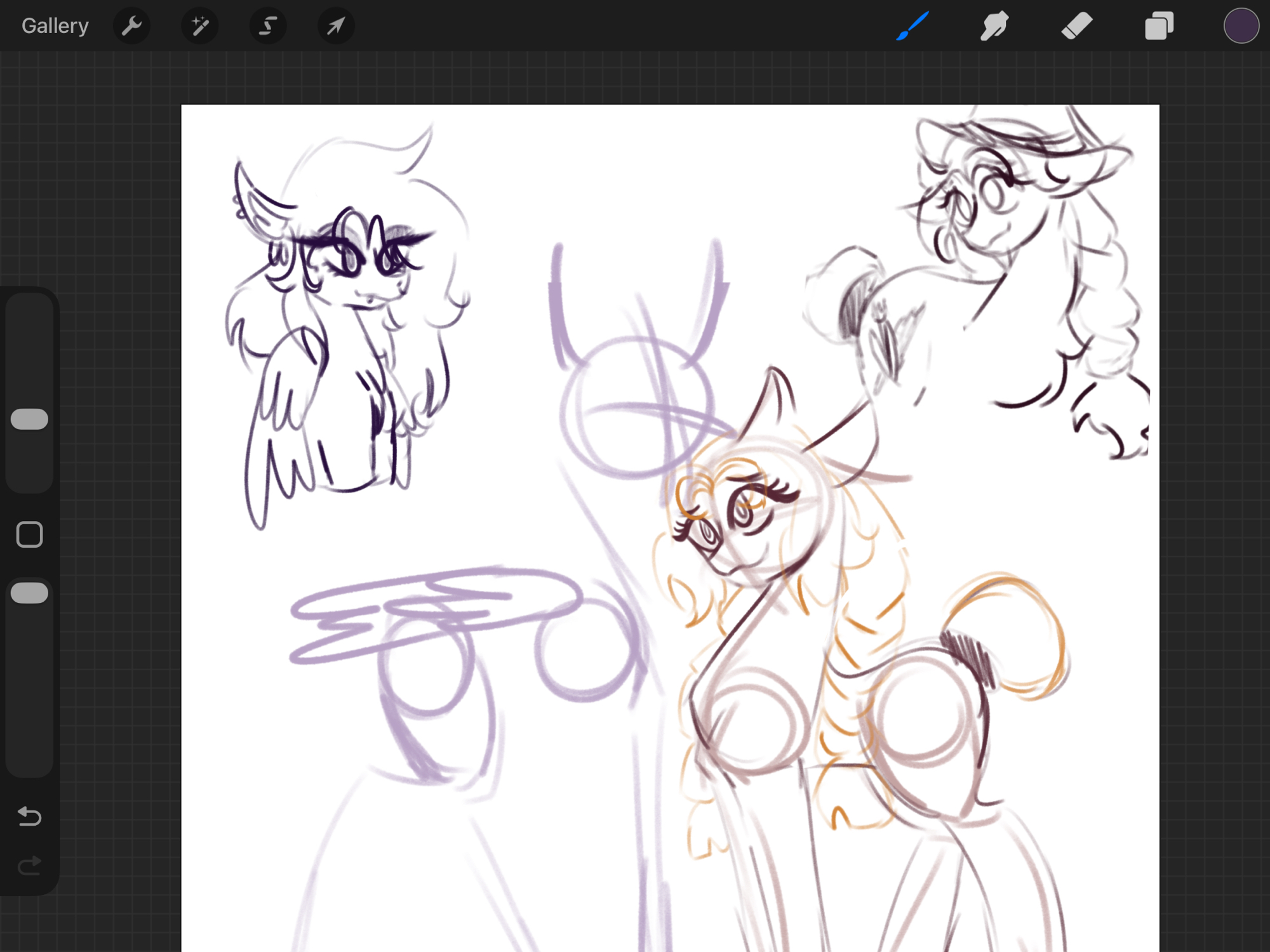Image resolution: width=1270 pixels, height=952 pixels.
Task: Tap the square modify button in sidebar
Action: click(30, 534)
